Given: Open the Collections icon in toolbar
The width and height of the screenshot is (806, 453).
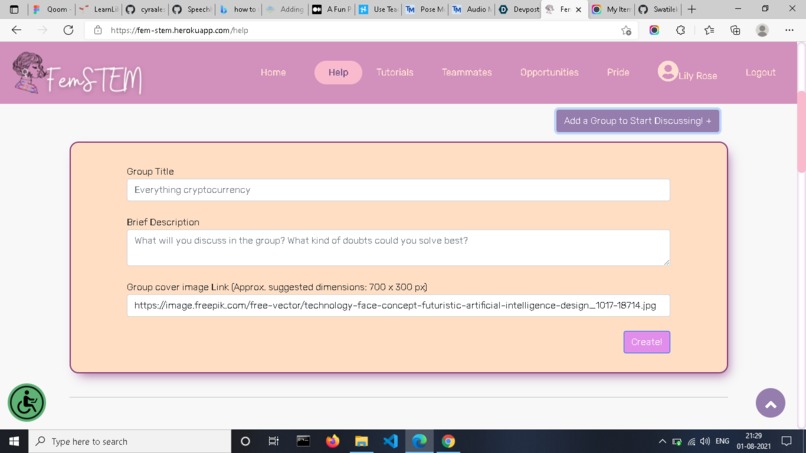Looking at the screenshot, I should point(735,30).
